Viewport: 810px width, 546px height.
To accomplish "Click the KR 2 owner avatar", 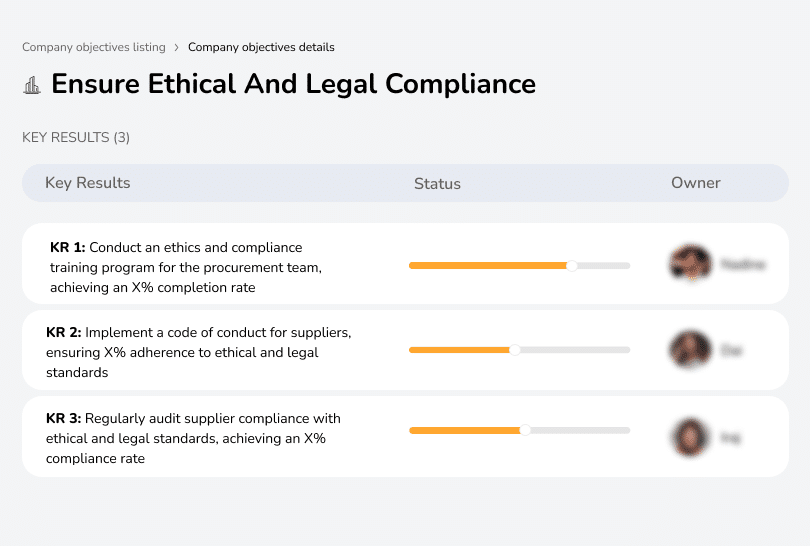I will pos(691,350).
